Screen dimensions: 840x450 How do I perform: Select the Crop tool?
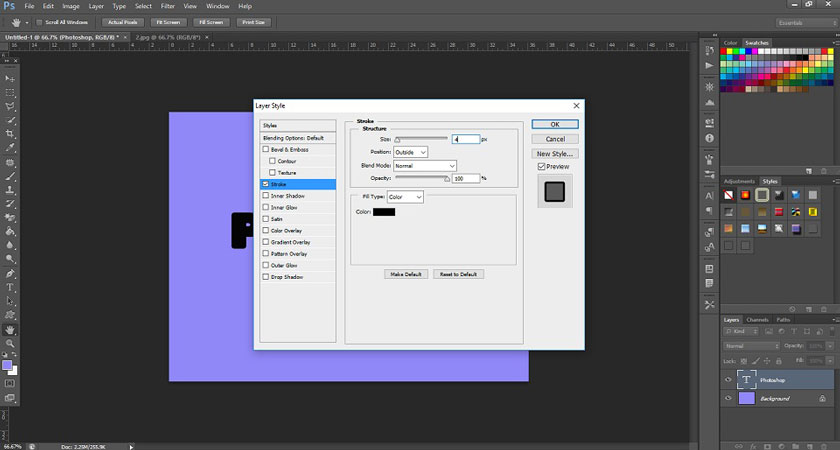point(10,134)
